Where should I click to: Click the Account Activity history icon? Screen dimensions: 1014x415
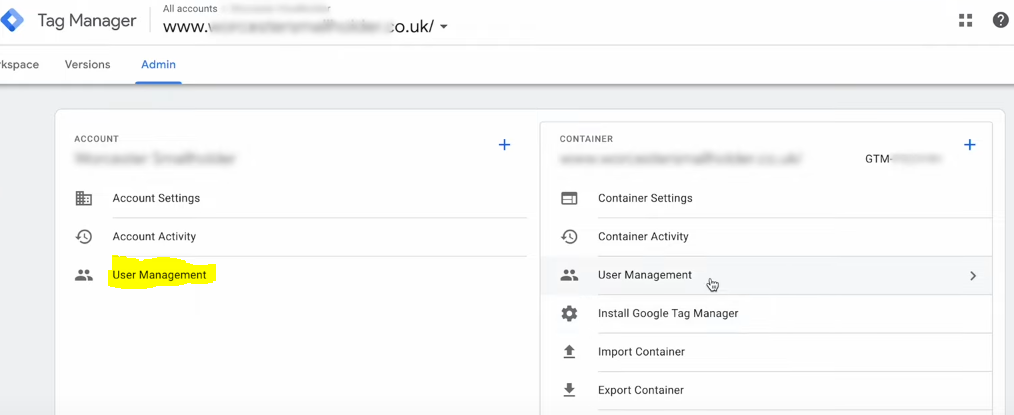tap(83, 237)
